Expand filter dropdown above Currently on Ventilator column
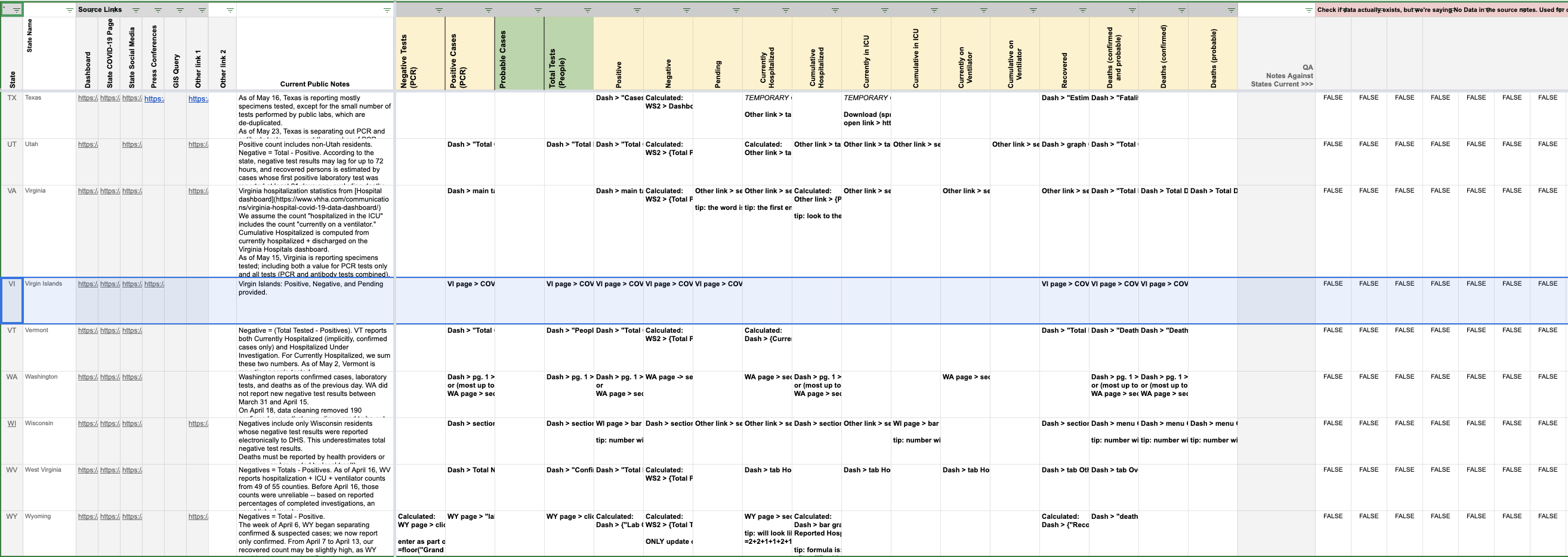This screenshot has width=1568, height=557. click(x=984, y=10)
